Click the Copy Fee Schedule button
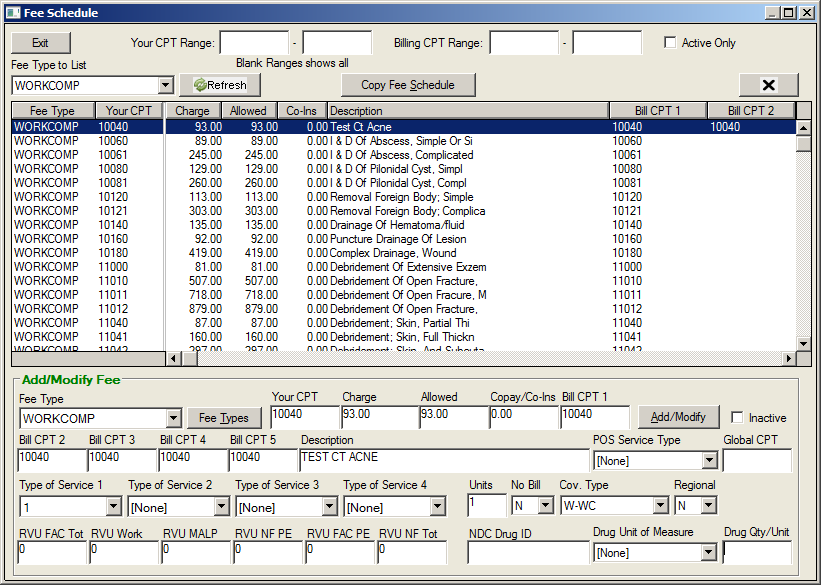Image resolution: width=821 pixels, height=585 pixels. tap(407, 85)
